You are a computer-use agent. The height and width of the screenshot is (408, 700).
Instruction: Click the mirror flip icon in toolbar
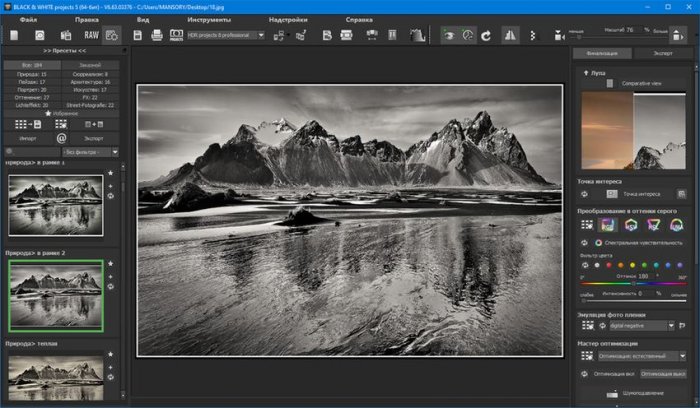pyautogui.click(x=511, y=35)
